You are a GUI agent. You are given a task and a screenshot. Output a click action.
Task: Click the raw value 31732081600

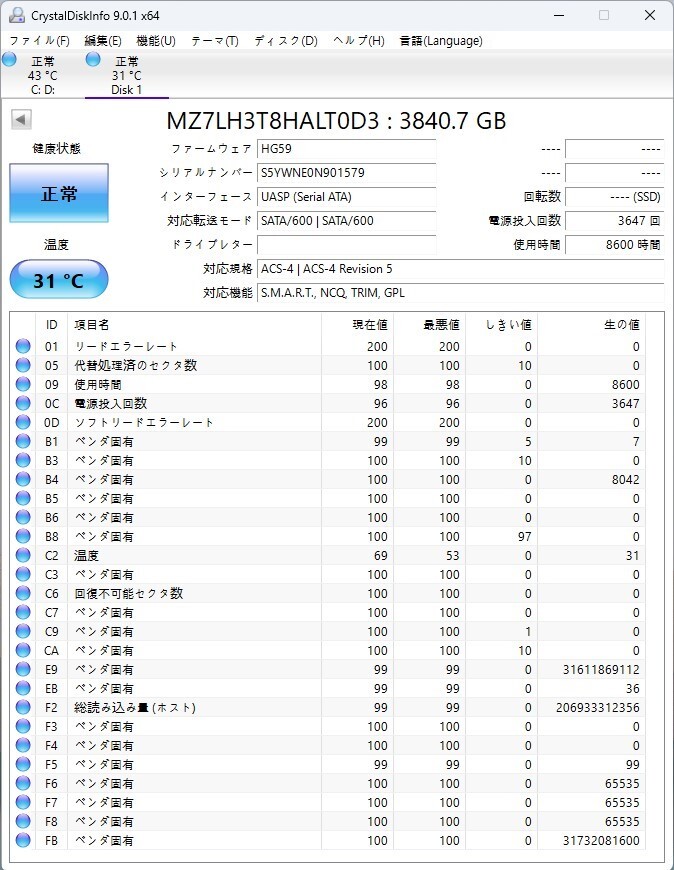click(x=601, y=840)
